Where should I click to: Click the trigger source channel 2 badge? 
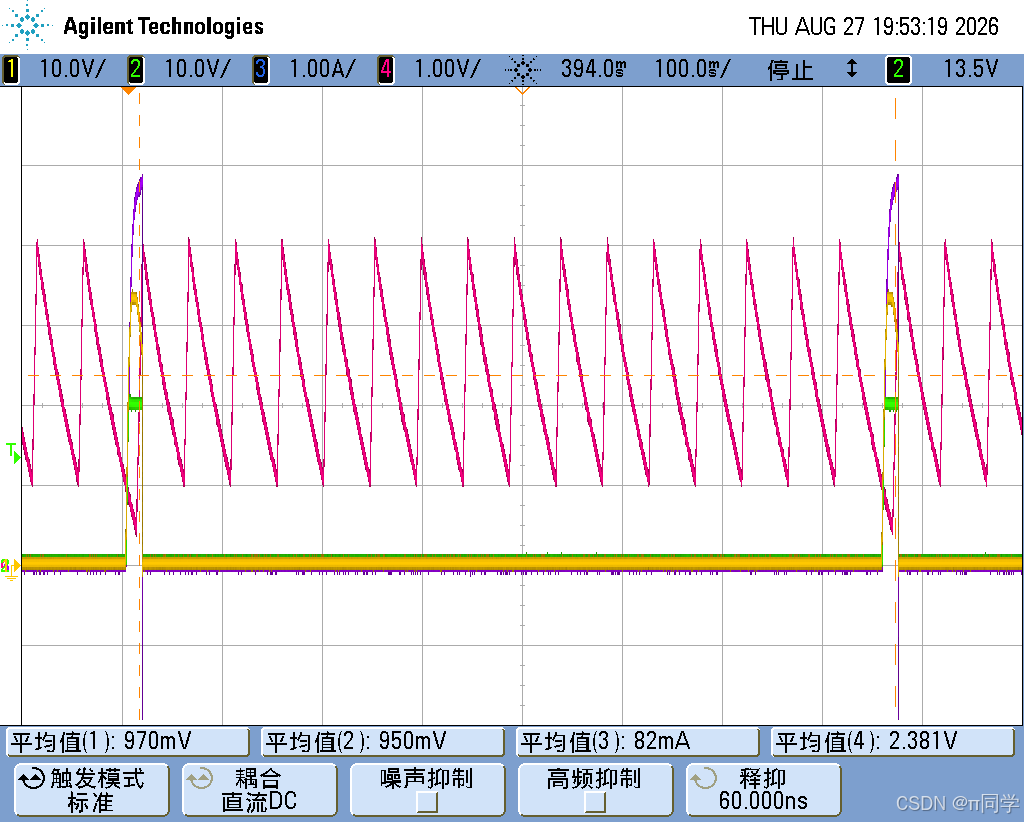click(x=898, y=69)
